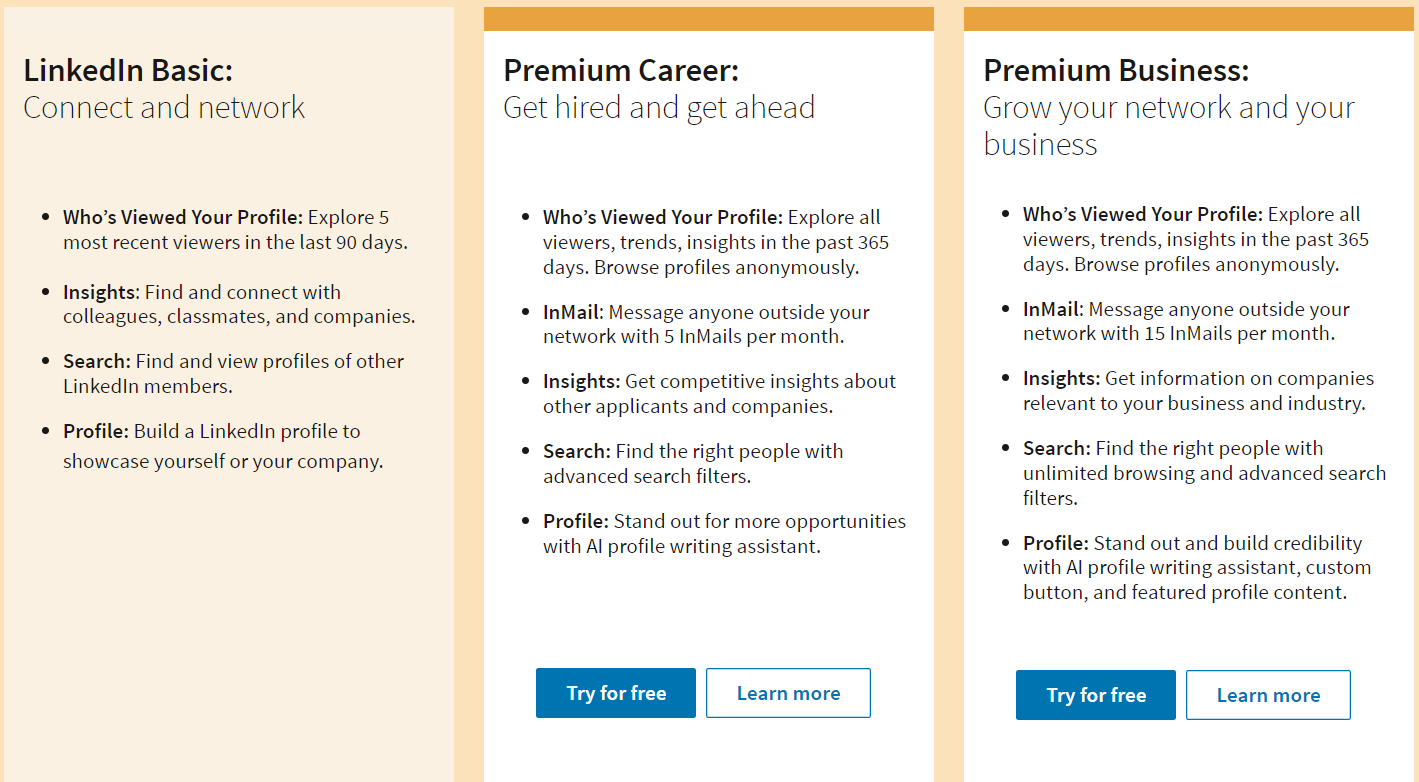
Task: Click 'Connect and network' subtitle text
Action: coord(164,108)
